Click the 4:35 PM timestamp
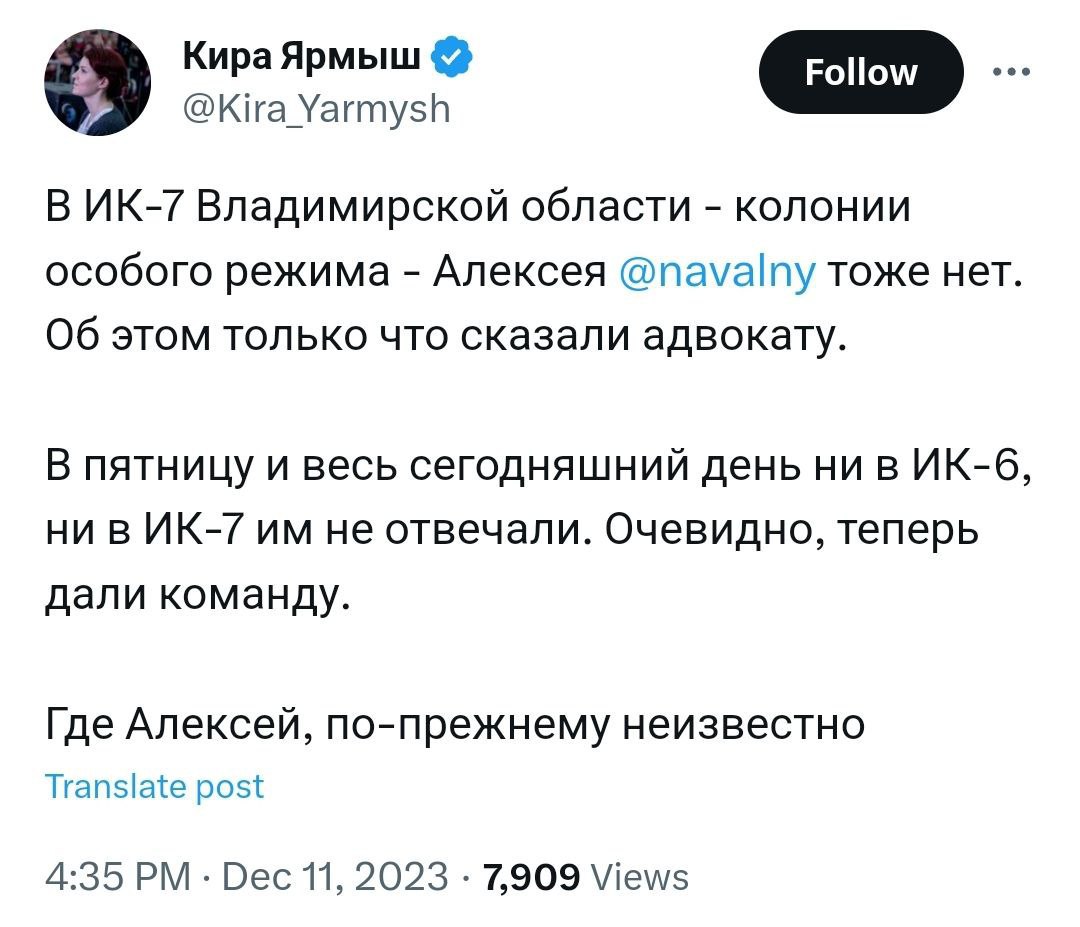Image resolution: width=1080 pixels, height=927 pixels. click(x=118, y=877)
